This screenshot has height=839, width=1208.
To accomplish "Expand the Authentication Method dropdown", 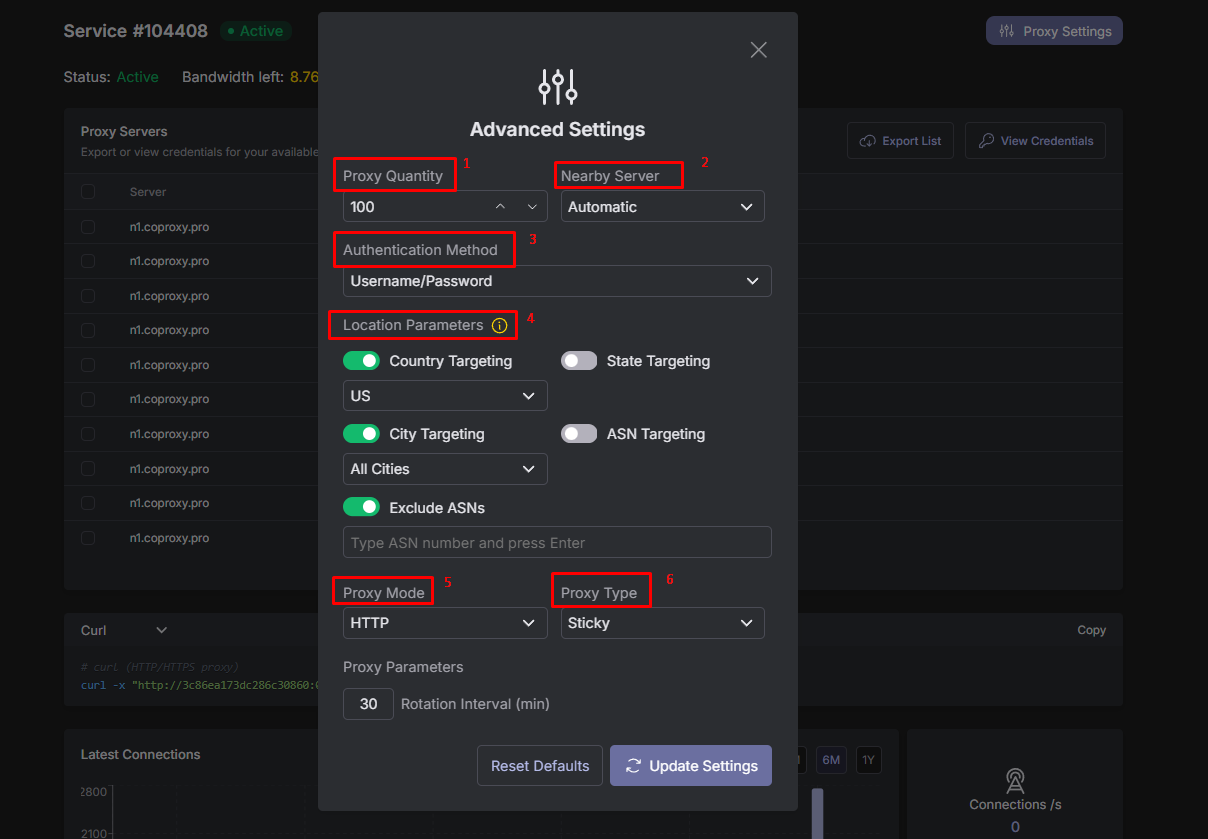I will tap(557, 281).
